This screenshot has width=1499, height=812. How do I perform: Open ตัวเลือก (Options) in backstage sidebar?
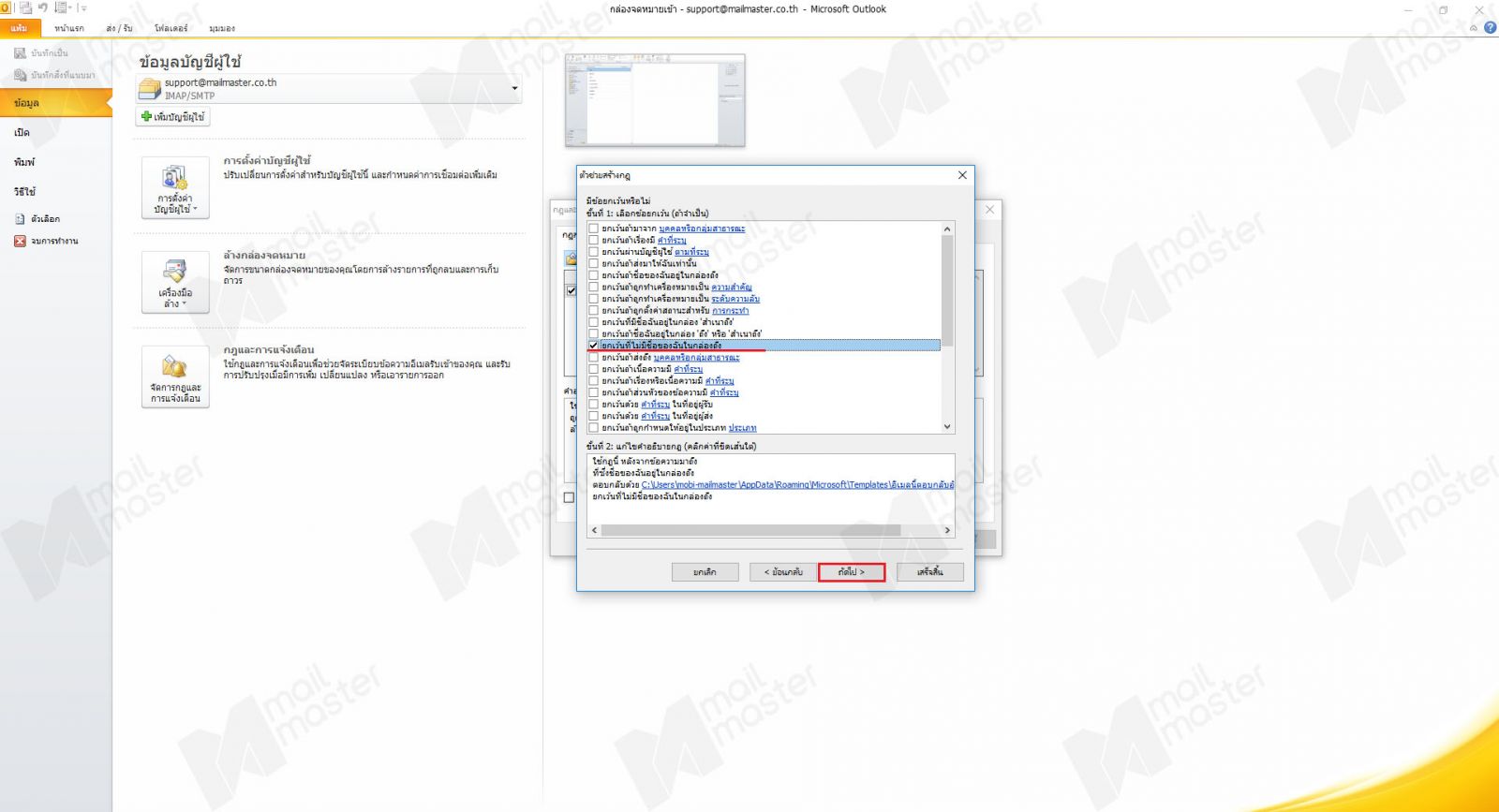(x=37, y=219)
